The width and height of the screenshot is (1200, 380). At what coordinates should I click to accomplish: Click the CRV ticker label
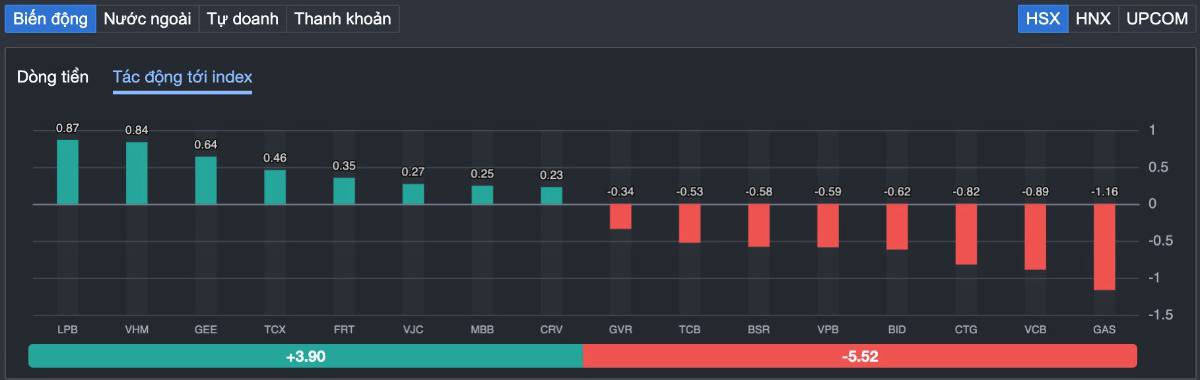click(x=551, y=329)
